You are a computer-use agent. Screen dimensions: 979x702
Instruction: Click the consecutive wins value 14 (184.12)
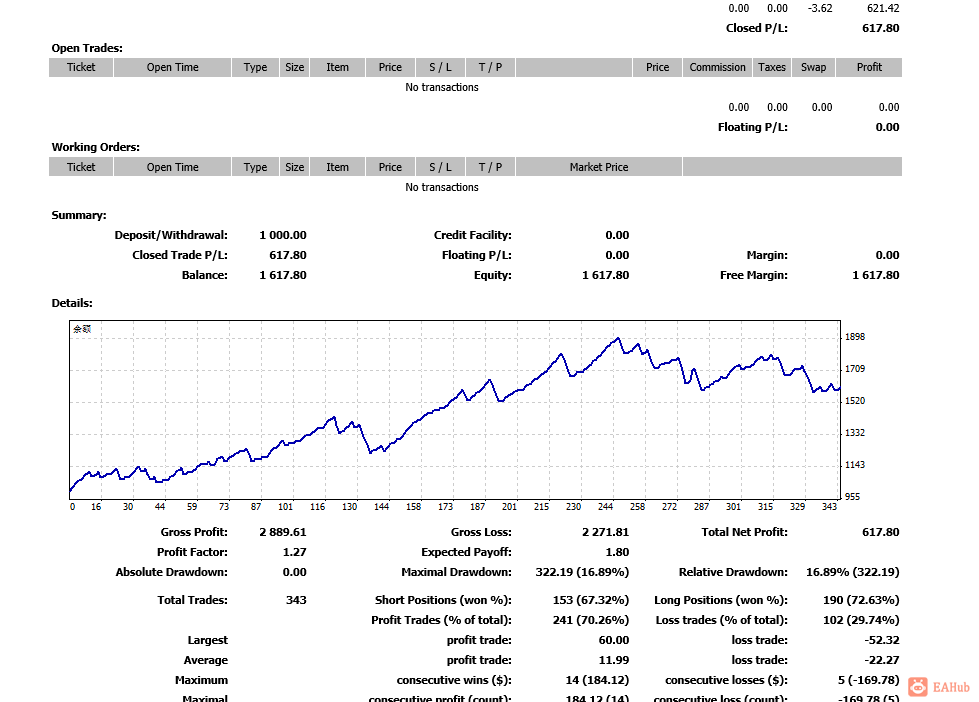pos(598,681)
